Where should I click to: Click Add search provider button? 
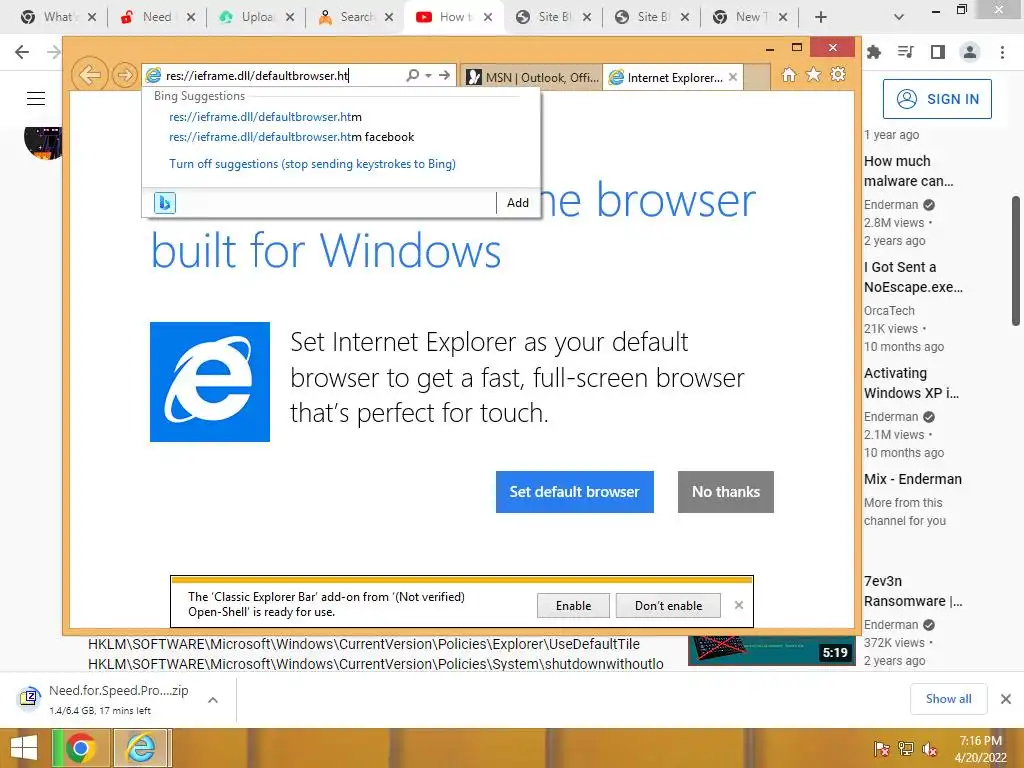point(517,203)
